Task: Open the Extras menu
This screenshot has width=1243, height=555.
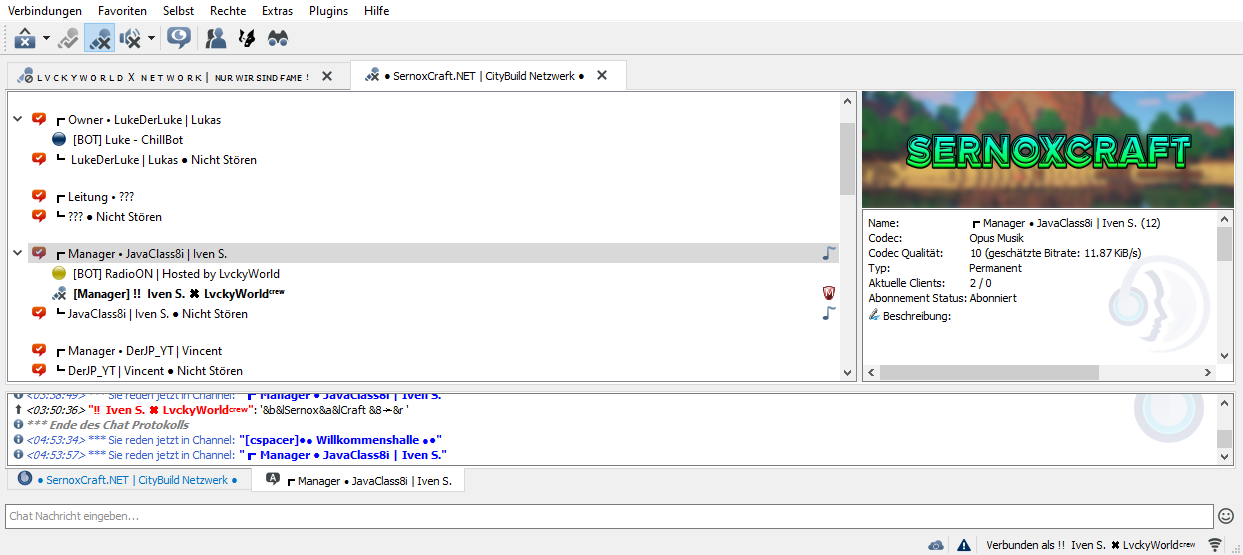Action: click(277, 11)
